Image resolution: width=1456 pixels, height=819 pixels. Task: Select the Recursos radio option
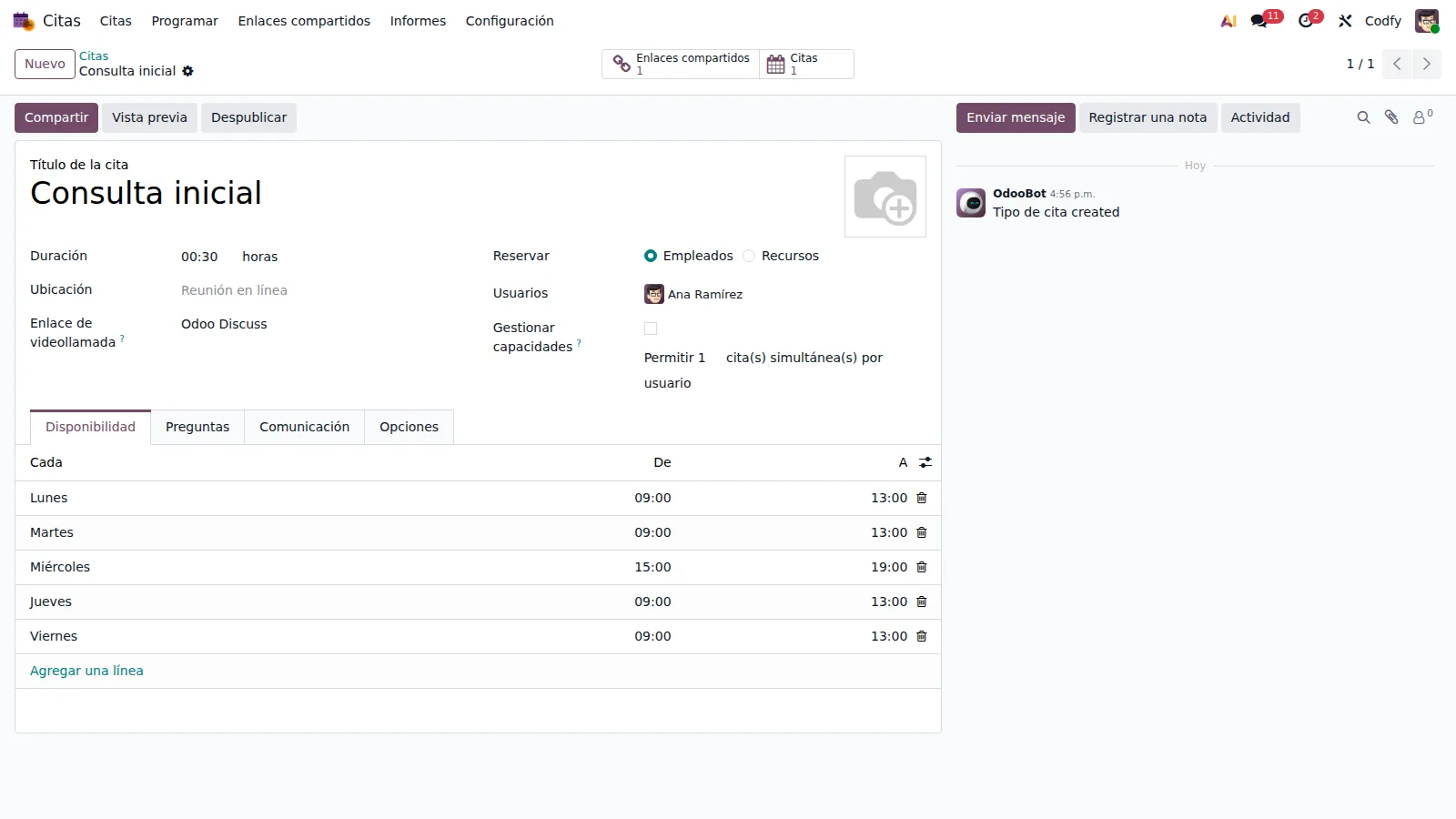pyautogui.click(x=749, y=256)
